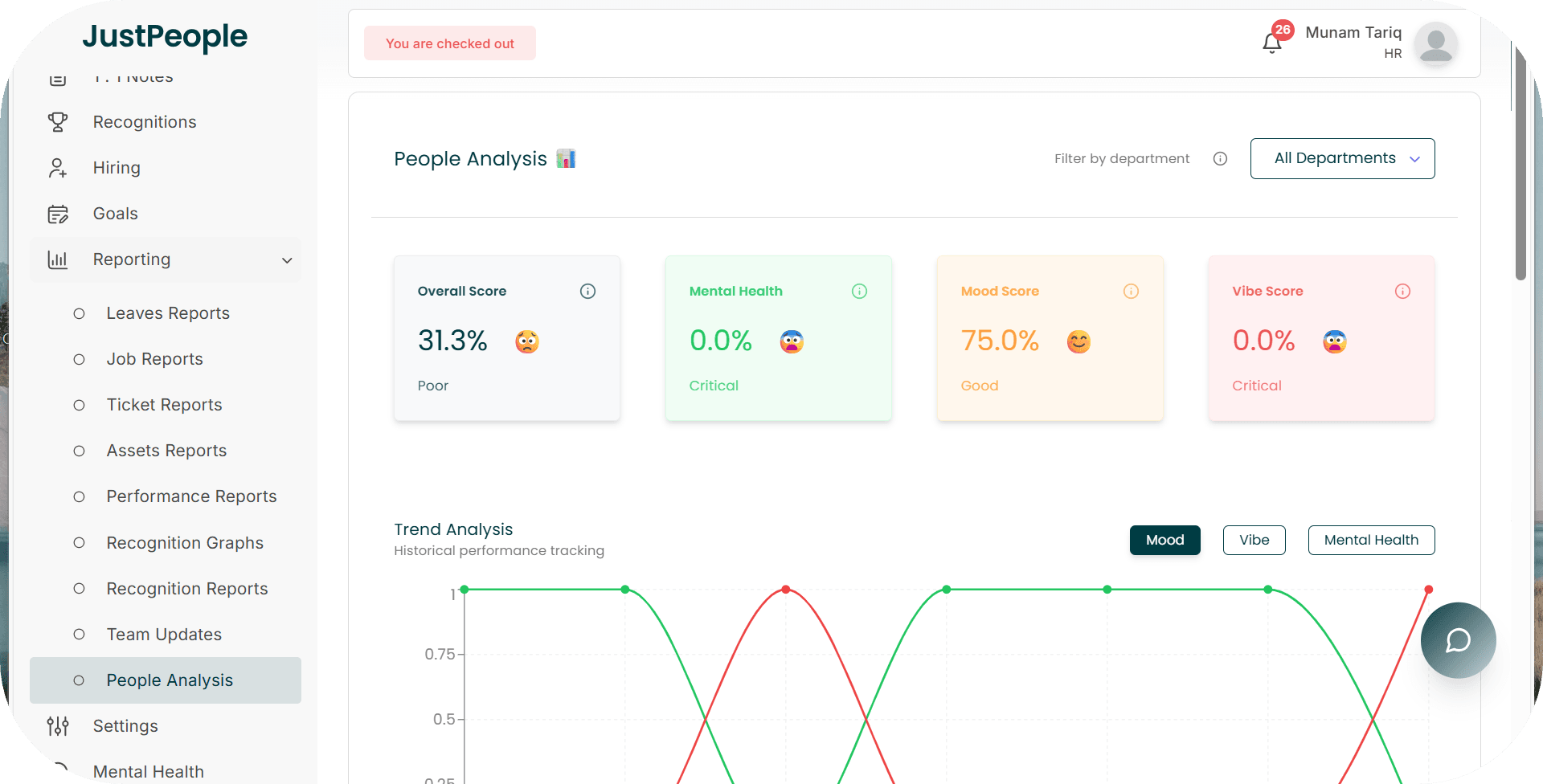Click the Mood Score info icon
This screenshot has height=784, width=1543.
1131,291
